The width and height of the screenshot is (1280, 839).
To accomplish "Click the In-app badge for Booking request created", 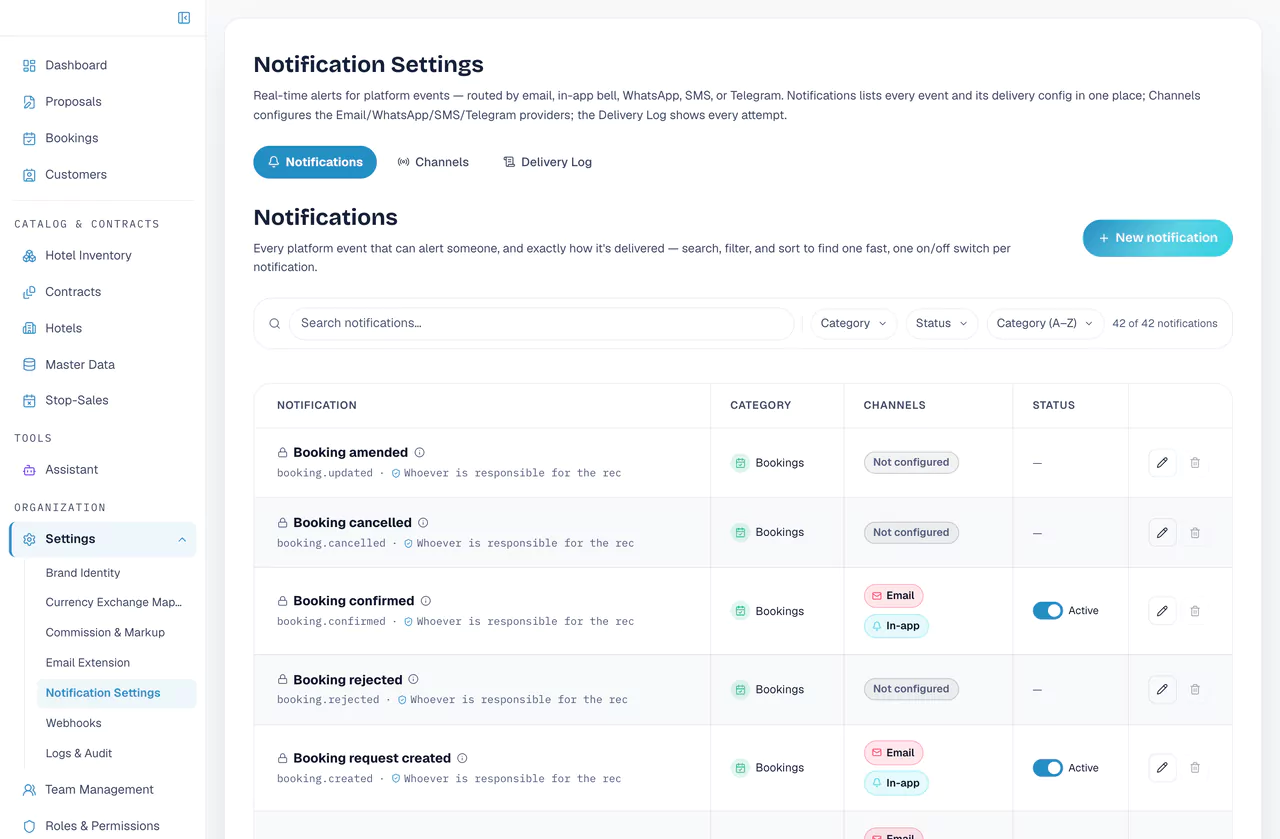I will 896,783.
